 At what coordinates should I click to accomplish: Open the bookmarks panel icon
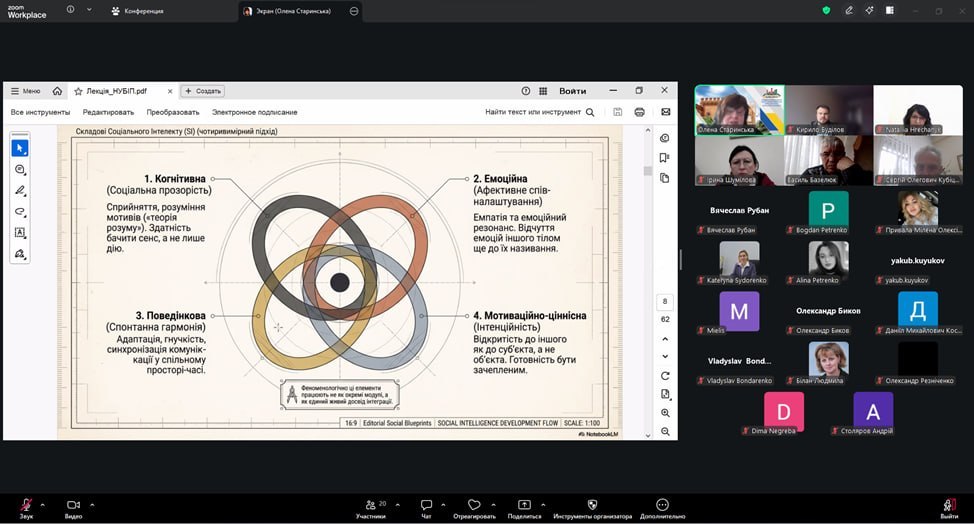click(665, 158)
